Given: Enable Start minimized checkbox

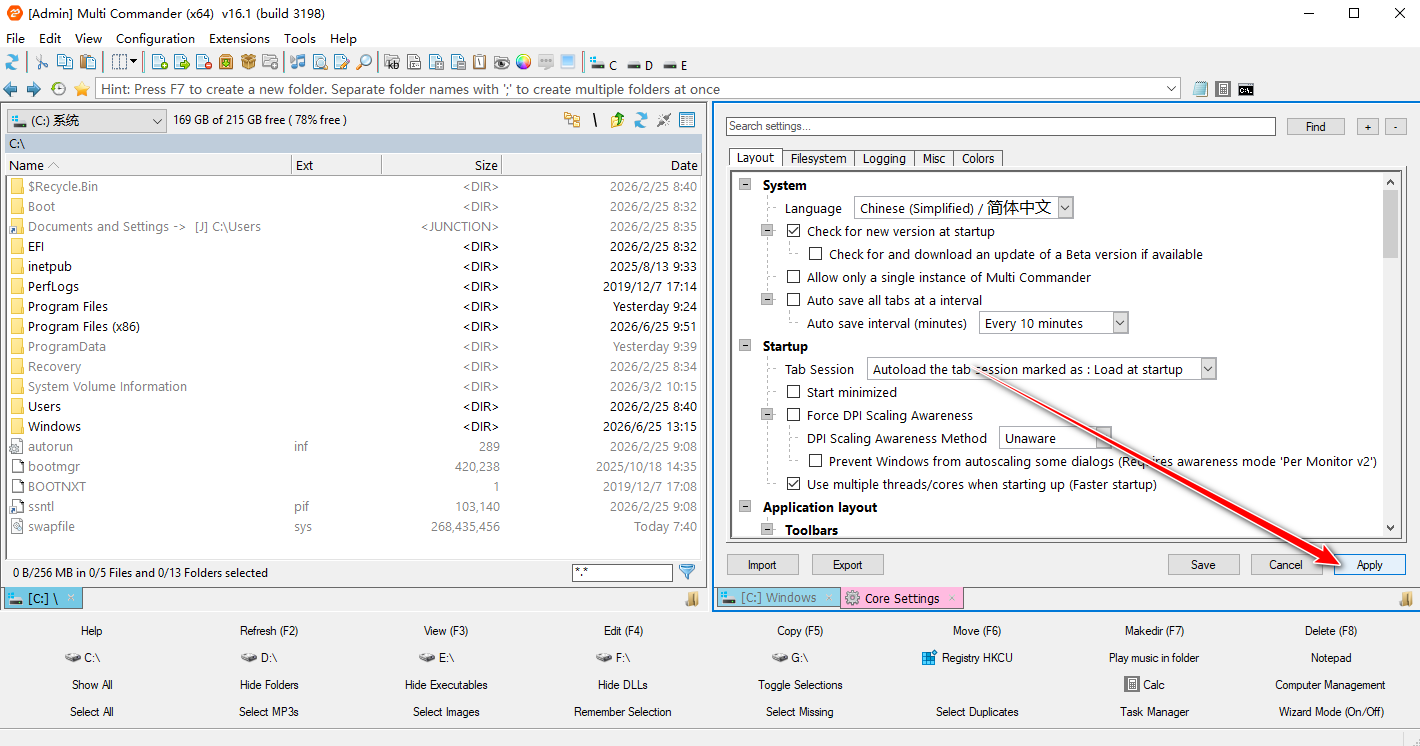Looking at the screenshot, I should [794, 392].
